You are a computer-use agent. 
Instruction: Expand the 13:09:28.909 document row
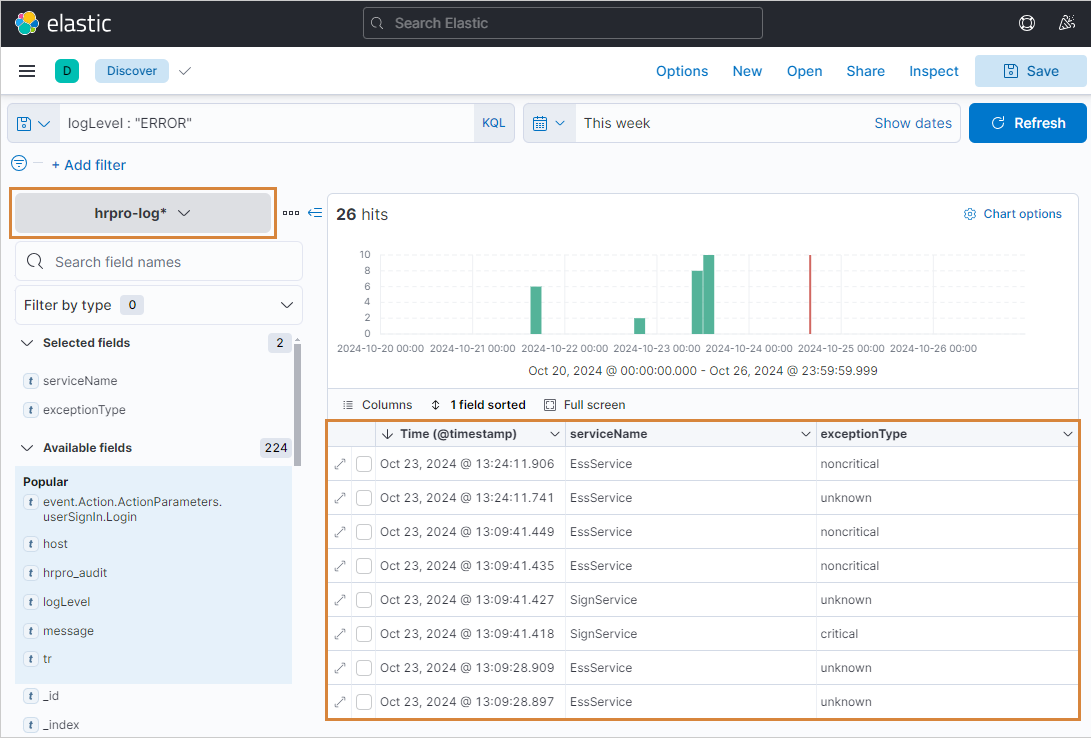pyautogui.click(x=340, y=668)
